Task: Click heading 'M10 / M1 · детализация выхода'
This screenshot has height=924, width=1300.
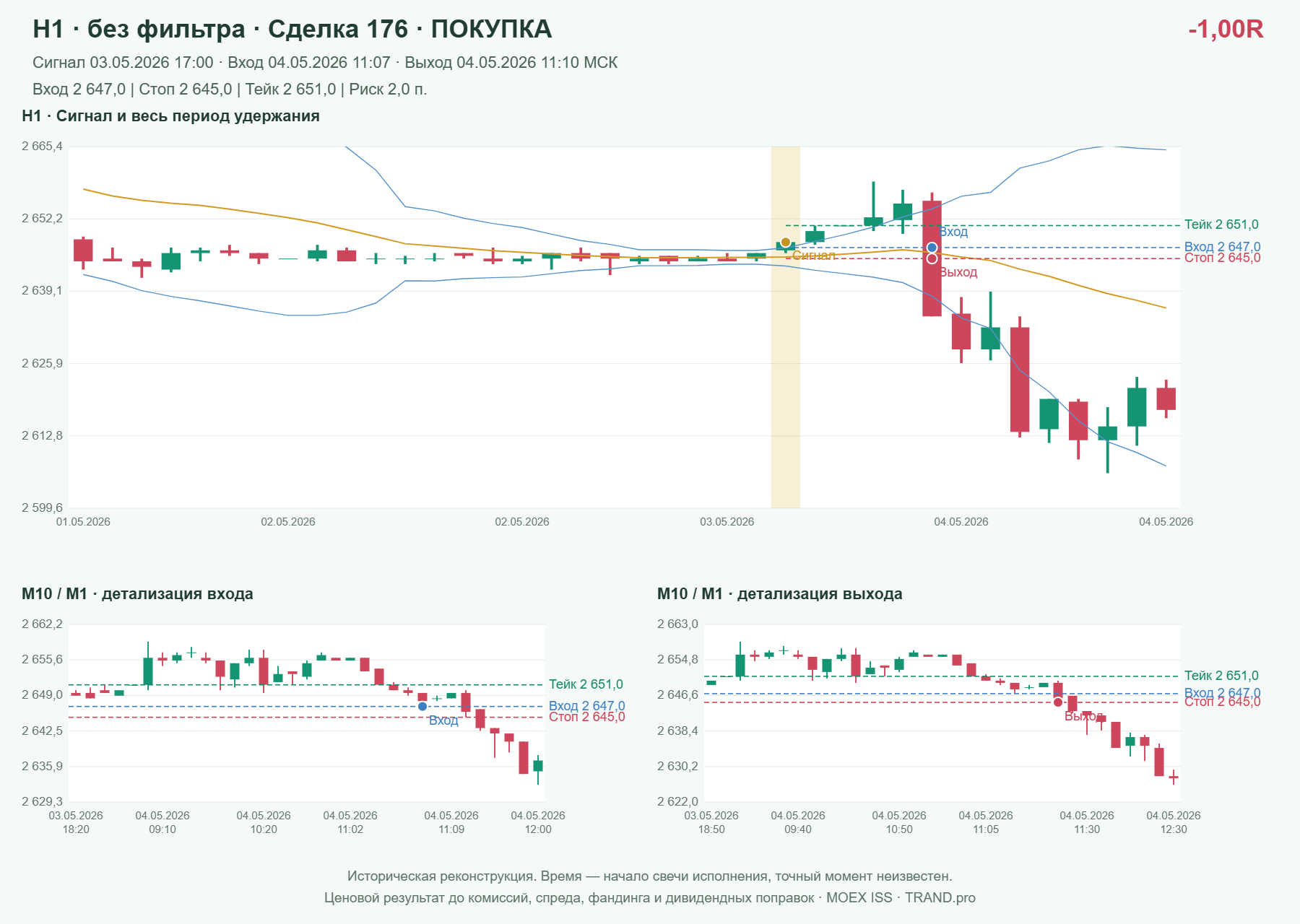Action: click(780, 594)
